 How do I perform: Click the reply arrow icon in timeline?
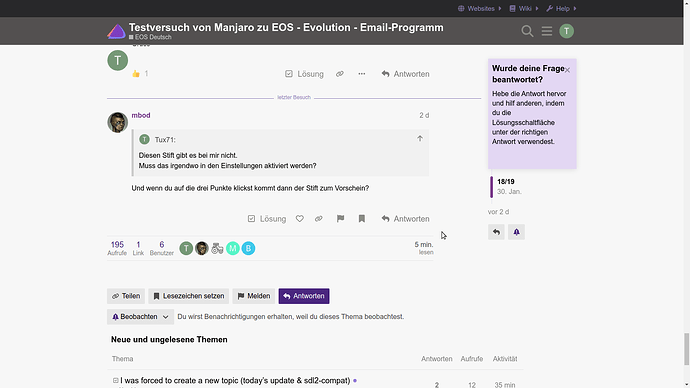tap(496, 232)
